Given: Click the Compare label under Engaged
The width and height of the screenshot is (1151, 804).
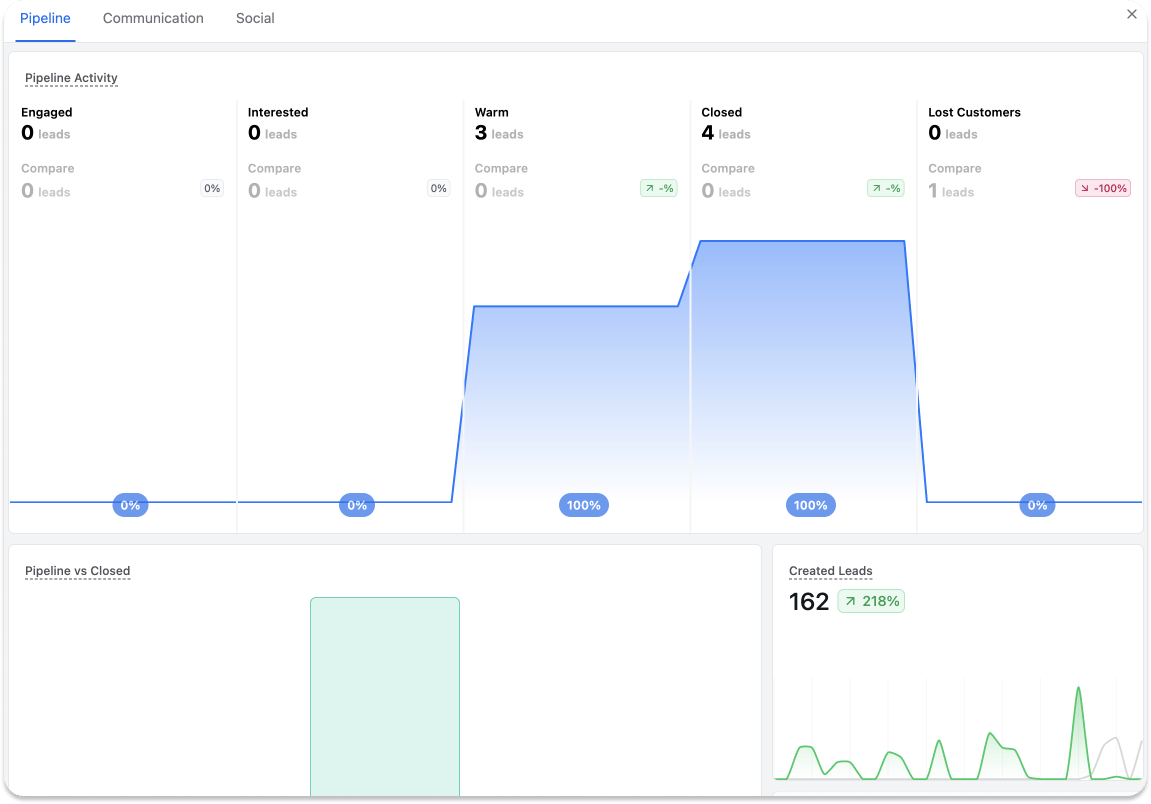Looking at the screenshot, I should [x=48, y=168].
